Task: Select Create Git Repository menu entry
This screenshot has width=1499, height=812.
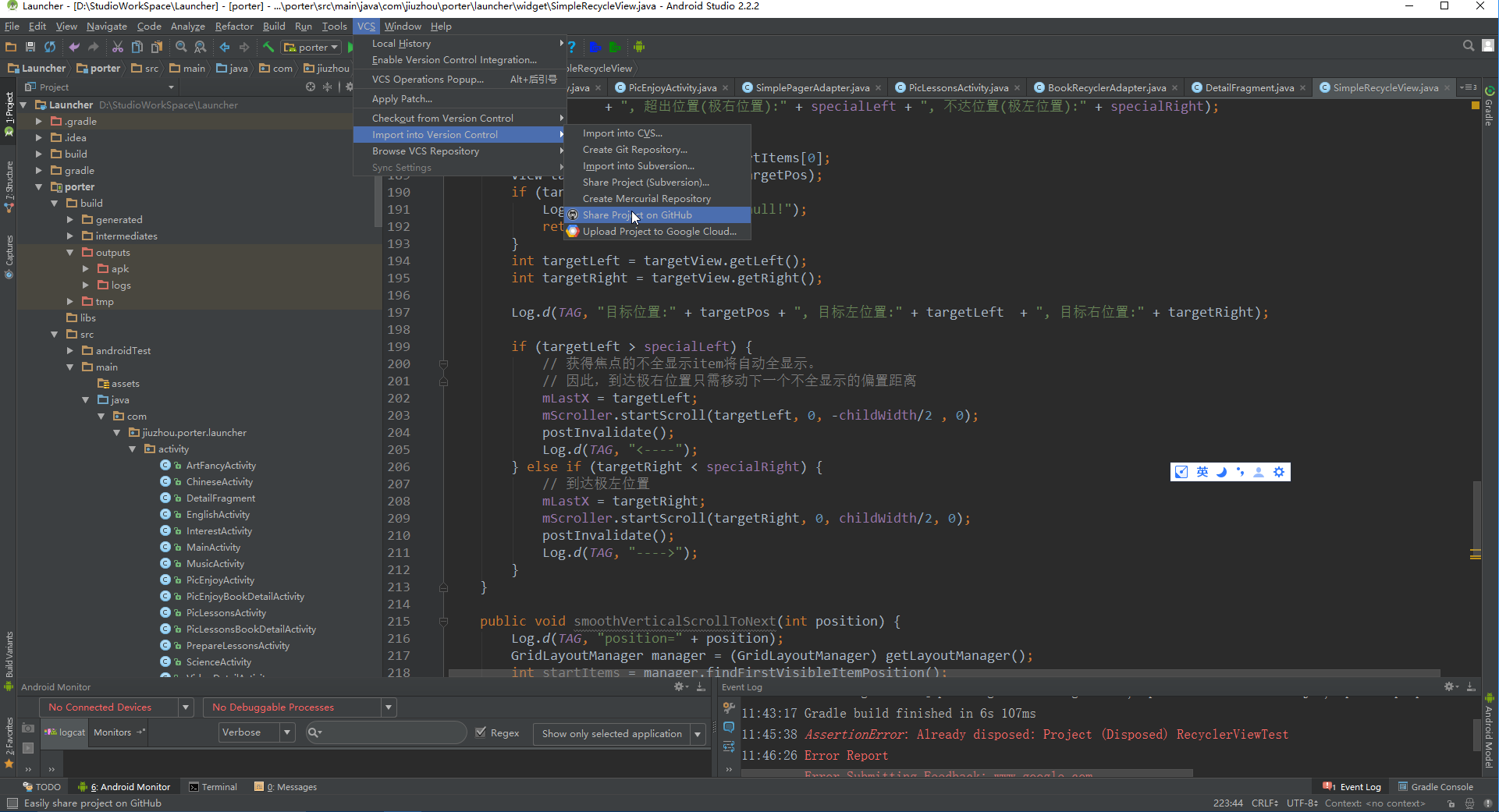Action: click(x=657, y=149)
